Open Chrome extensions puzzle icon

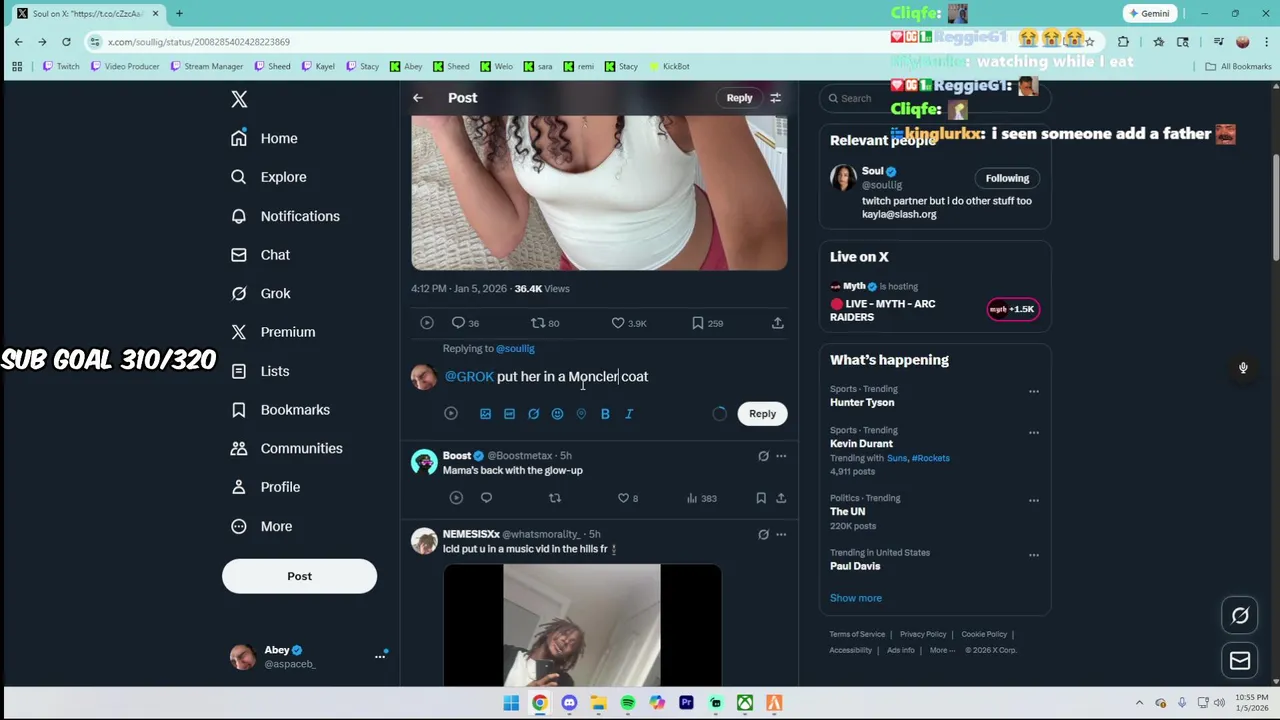coord(1123,42)
